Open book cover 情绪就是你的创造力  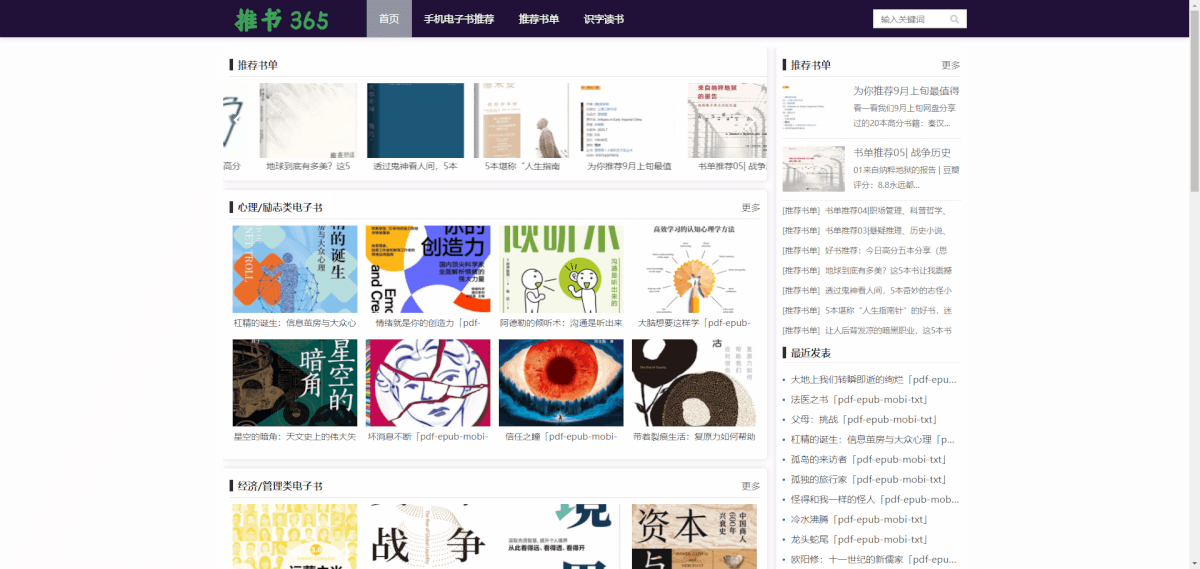click(428, 269)
